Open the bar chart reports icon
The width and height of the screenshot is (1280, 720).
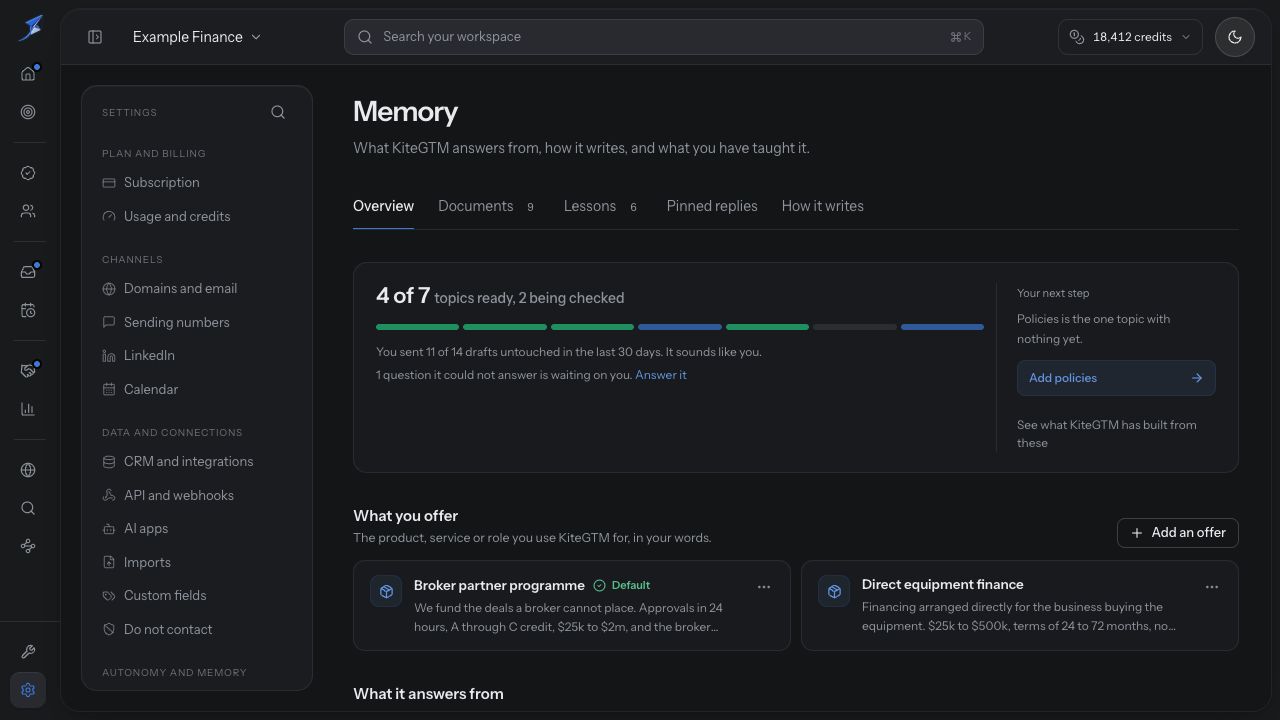tap(28, 409)
